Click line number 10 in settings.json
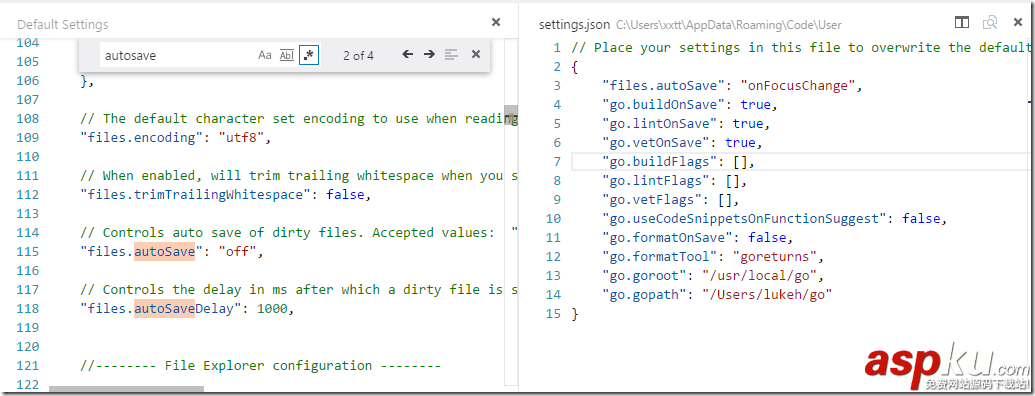Viewport: 1035px width, 396px height. click(553, 218)
